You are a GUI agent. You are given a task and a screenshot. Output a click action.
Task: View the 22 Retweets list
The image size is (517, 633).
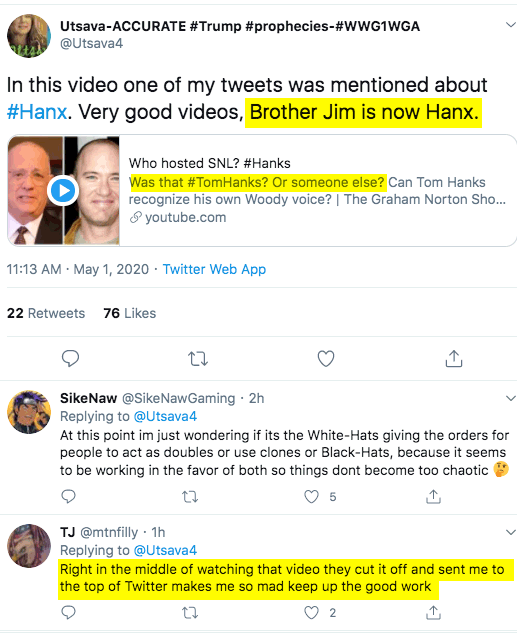point(46,313)
